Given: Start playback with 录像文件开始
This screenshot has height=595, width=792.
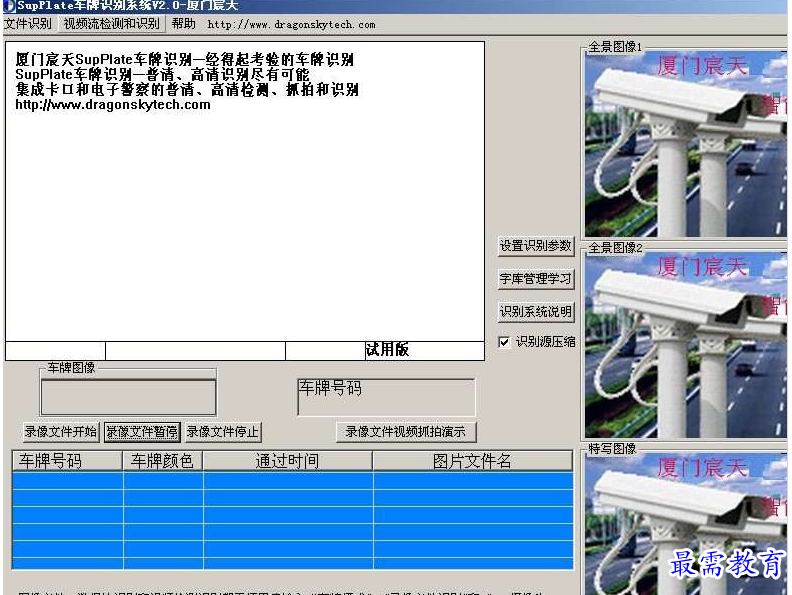Looking at the screenshot, I should coord(61,432).
